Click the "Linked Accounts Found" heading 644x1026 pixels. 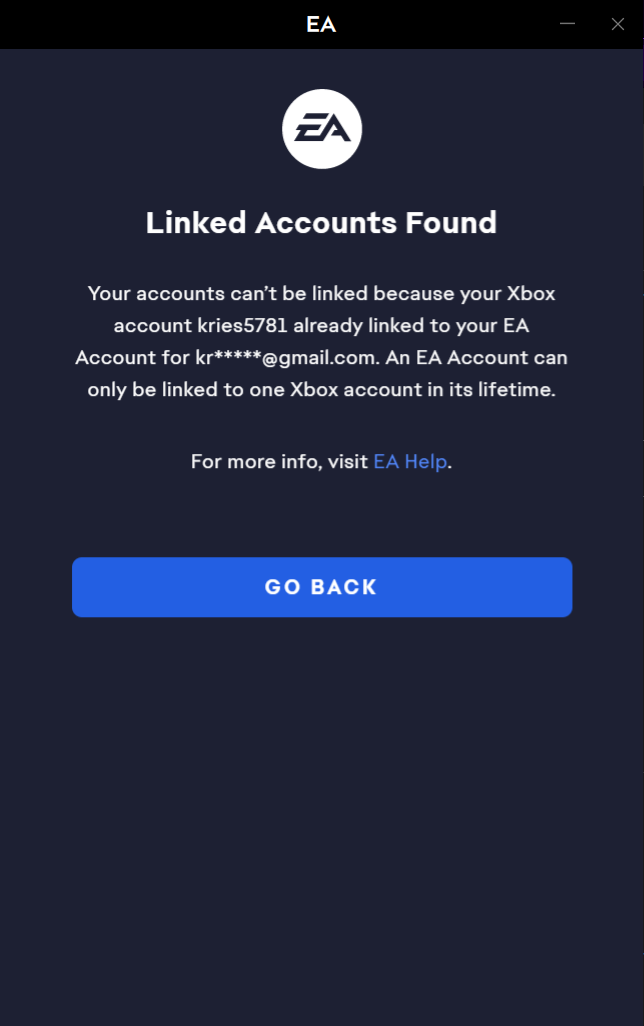[x=321, y=222]
